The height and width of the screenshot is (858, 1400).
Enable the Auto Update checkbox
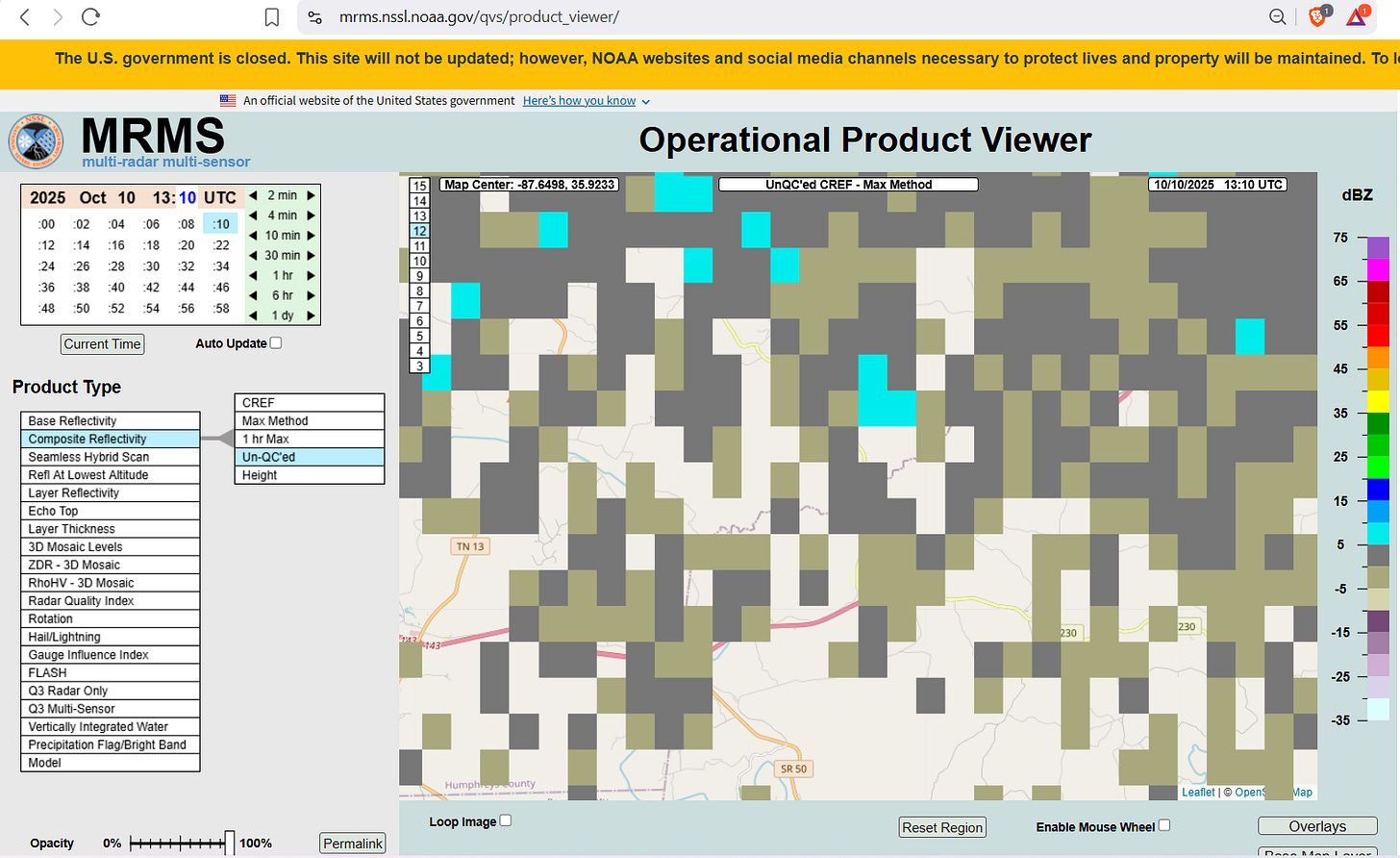point(276,342)
